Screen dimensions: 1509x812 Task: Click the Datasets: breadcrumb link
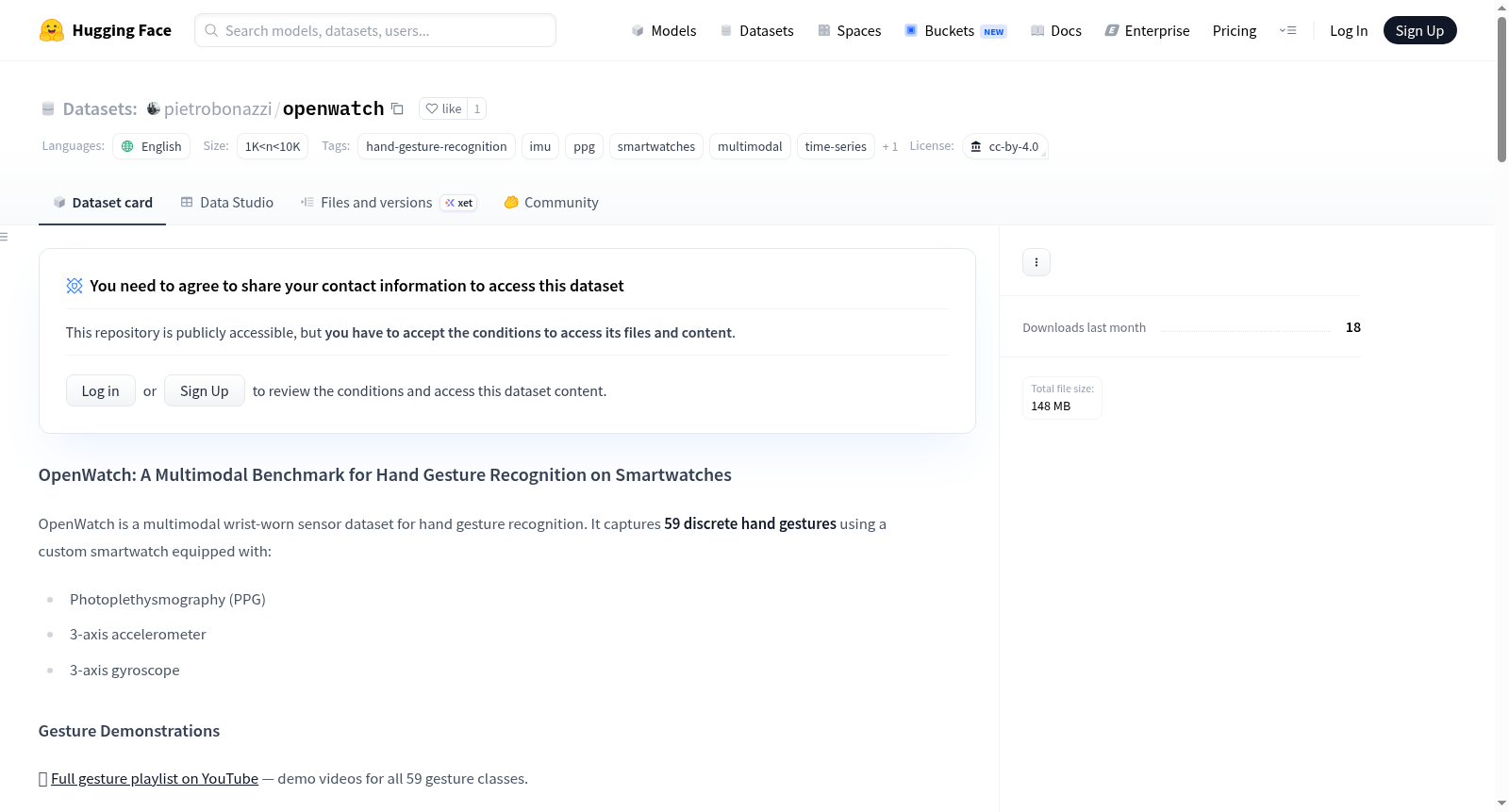coord(100,108)
